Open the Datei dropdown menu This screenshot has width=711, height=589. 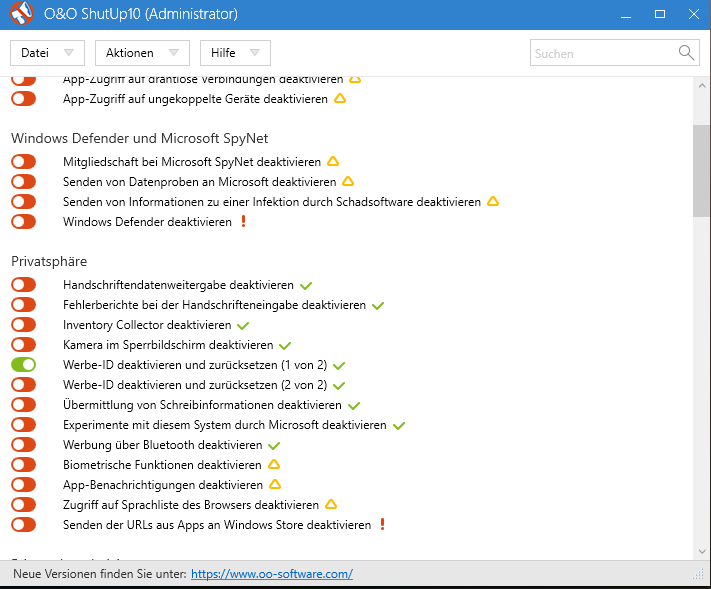coord(47,53)
